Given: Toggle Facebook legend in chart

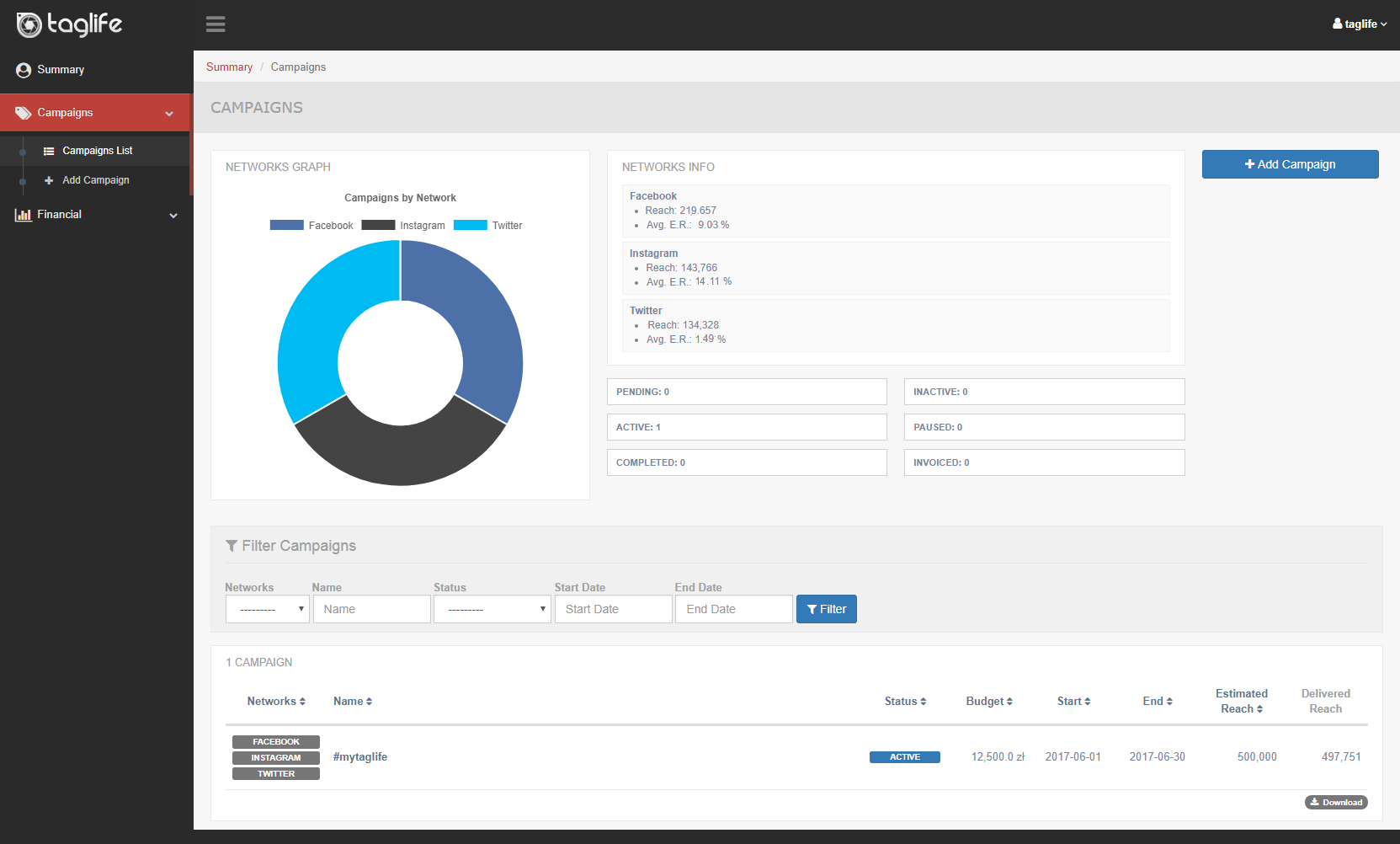Looking at the screenshot, I should click(x=311, y=226).
